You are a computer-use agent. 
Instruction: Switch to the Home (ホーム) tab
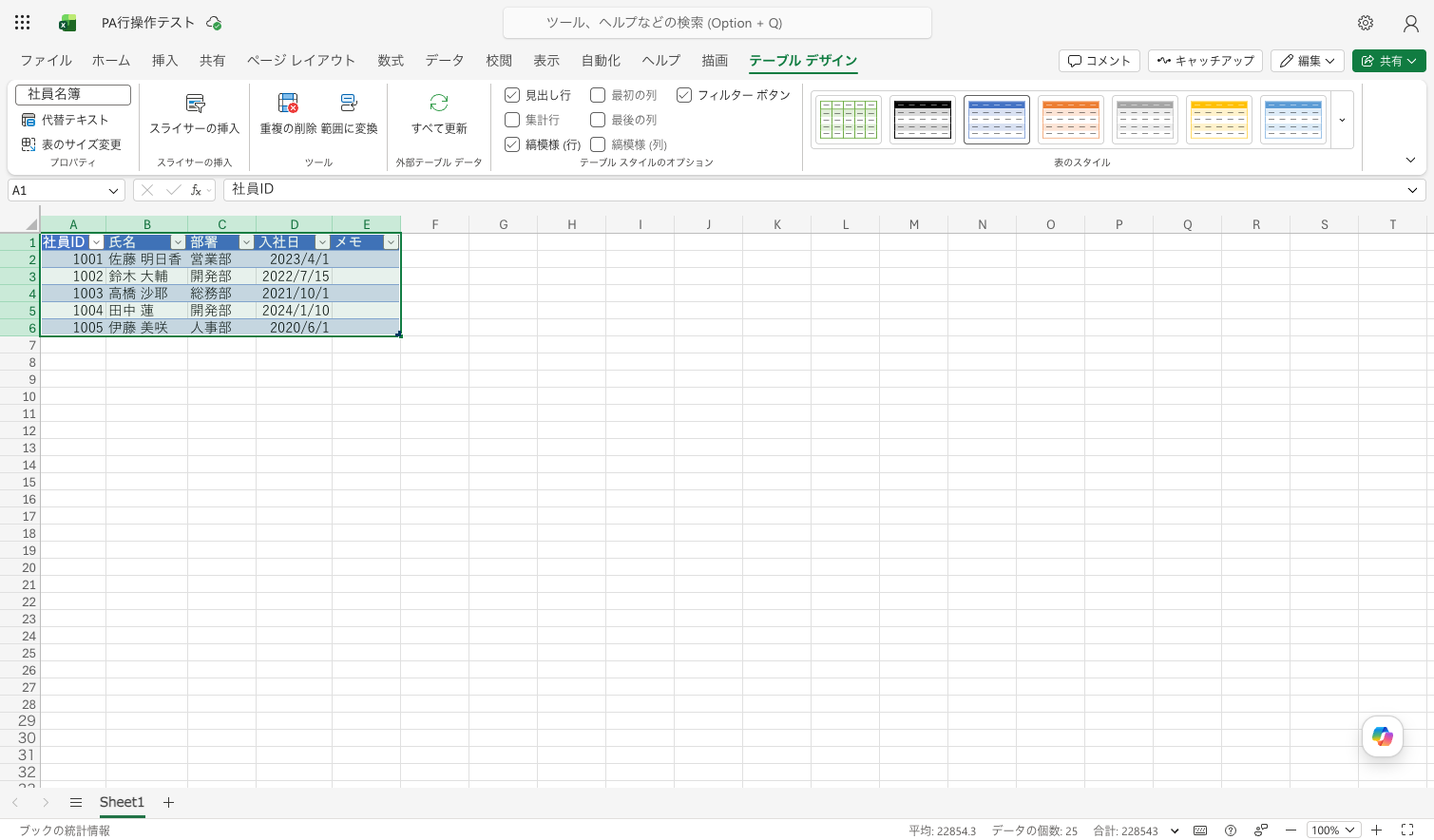click(111, 61)
